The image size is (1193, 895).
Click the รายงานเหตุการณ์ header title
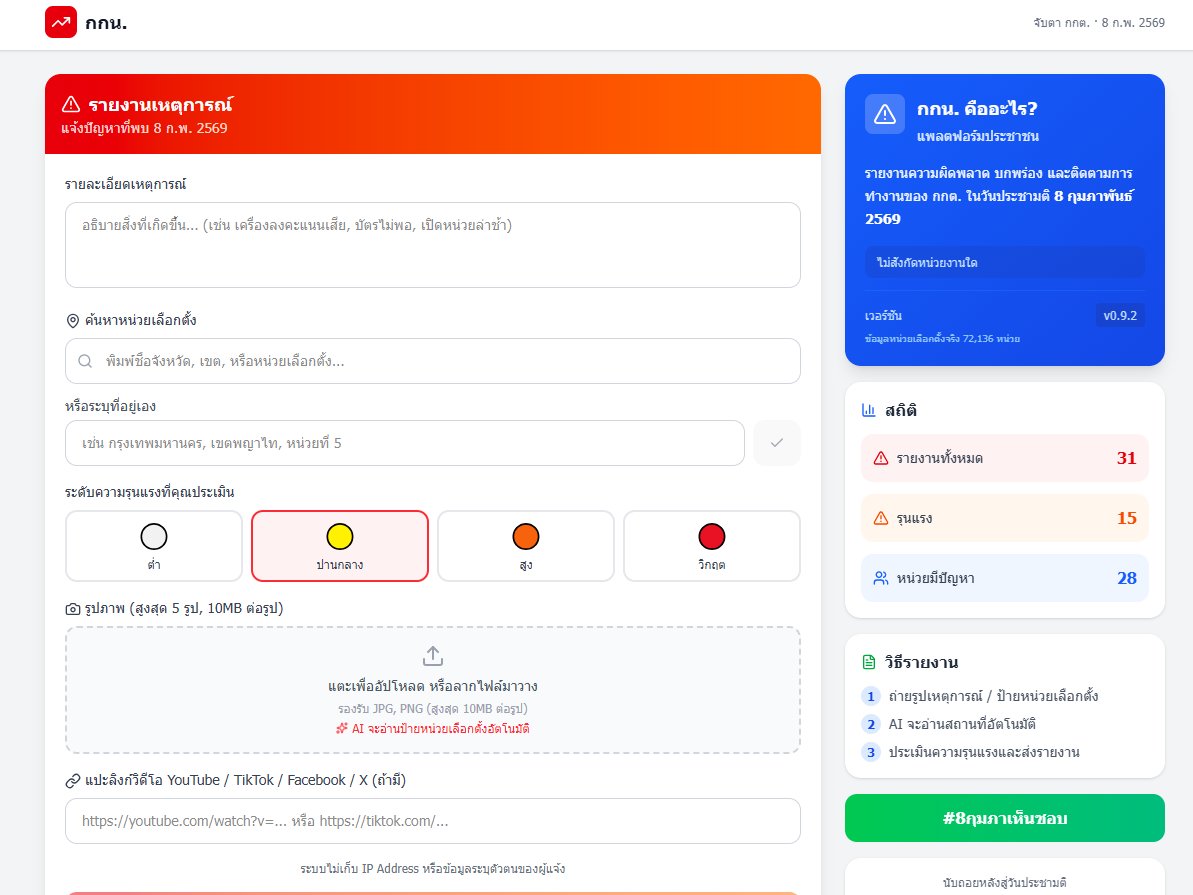[161, 104]
